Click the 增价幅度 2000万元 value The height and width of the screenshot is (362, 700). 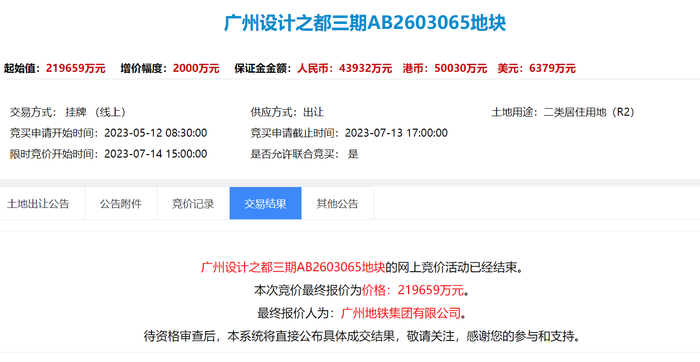click(x=196, y=68)
